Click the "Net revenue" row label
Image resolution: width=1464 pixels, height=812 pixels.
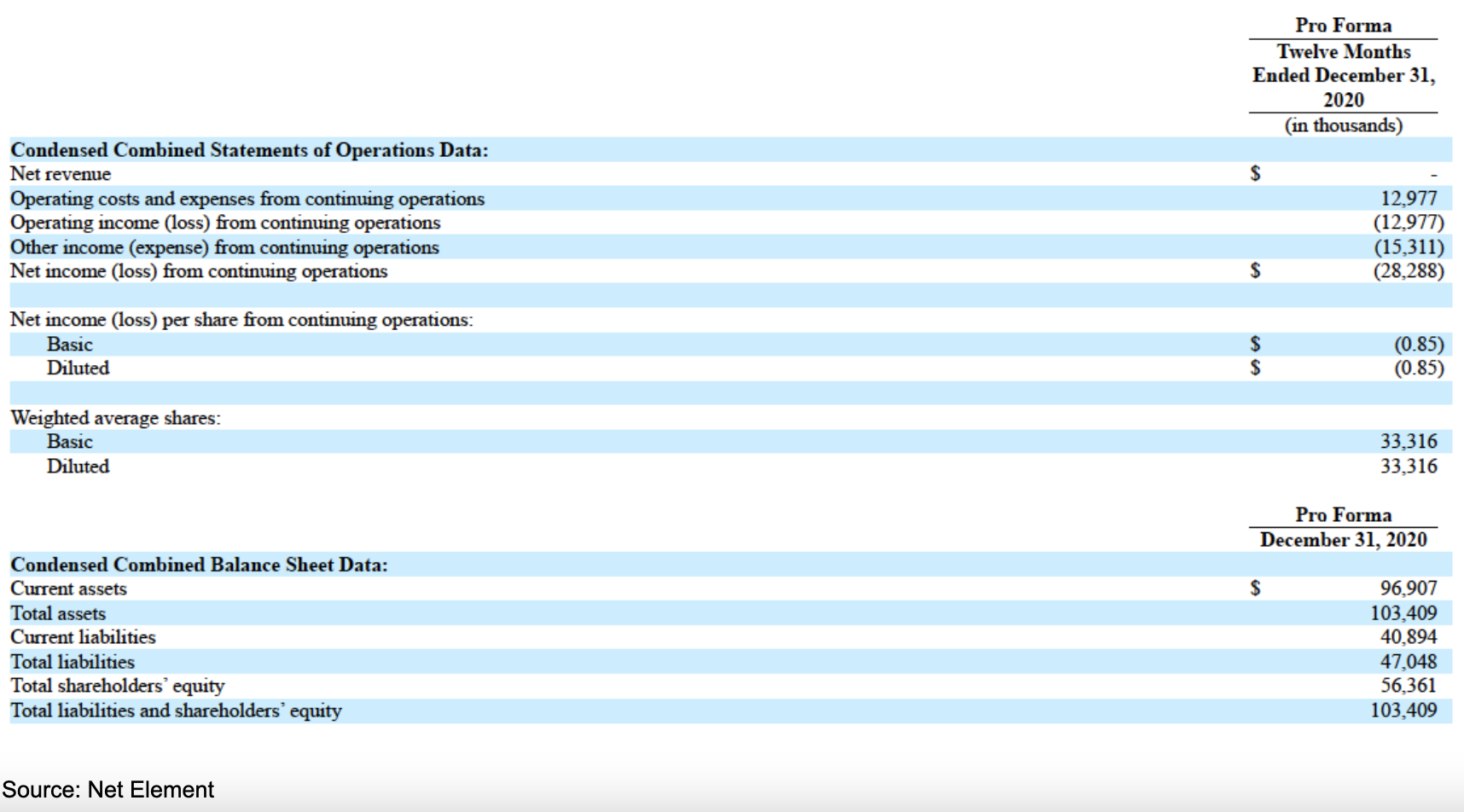tap(61, 174)
